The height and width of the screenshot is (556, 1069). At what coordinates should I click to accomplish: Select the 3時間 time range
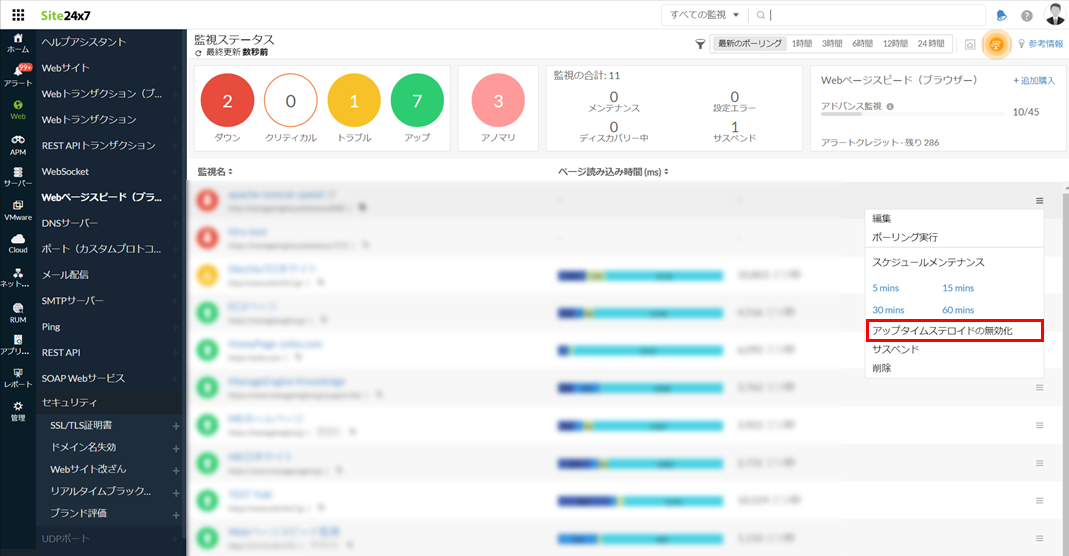tap(832, 44)
